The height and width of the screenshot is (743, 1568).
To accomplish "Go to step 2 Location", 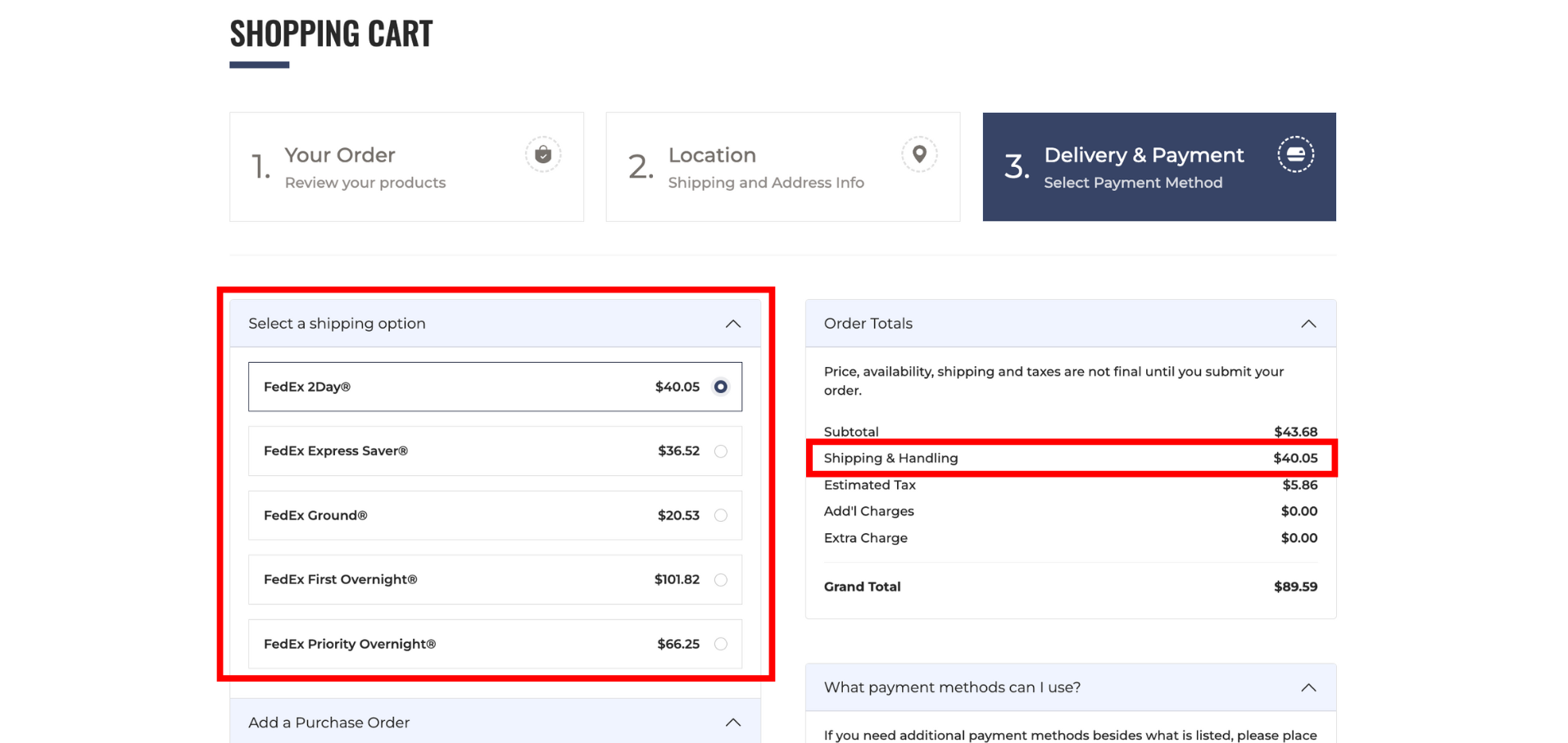I will pos(782,167).
